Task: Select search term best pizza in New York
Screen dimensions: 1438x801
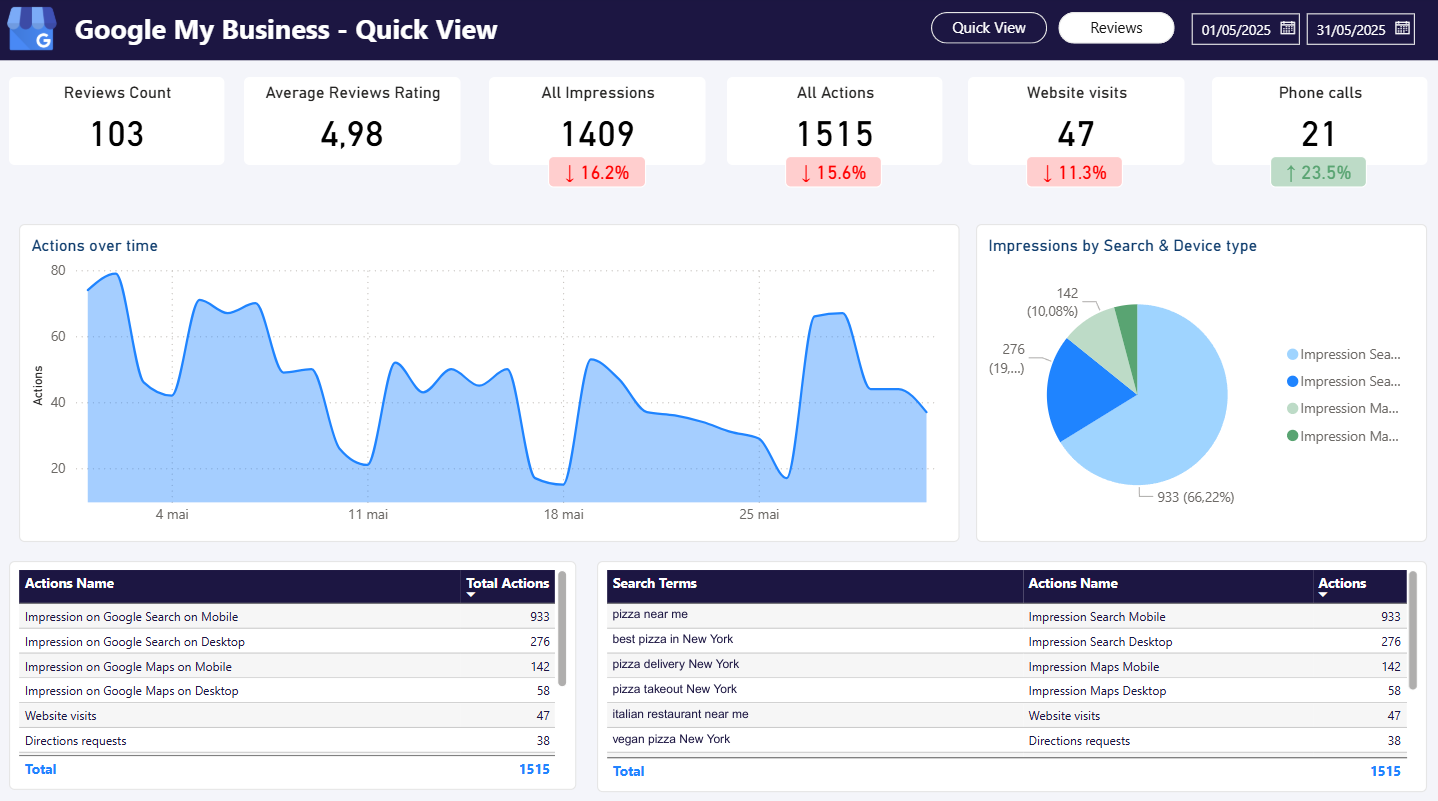Action: (672, 639)
